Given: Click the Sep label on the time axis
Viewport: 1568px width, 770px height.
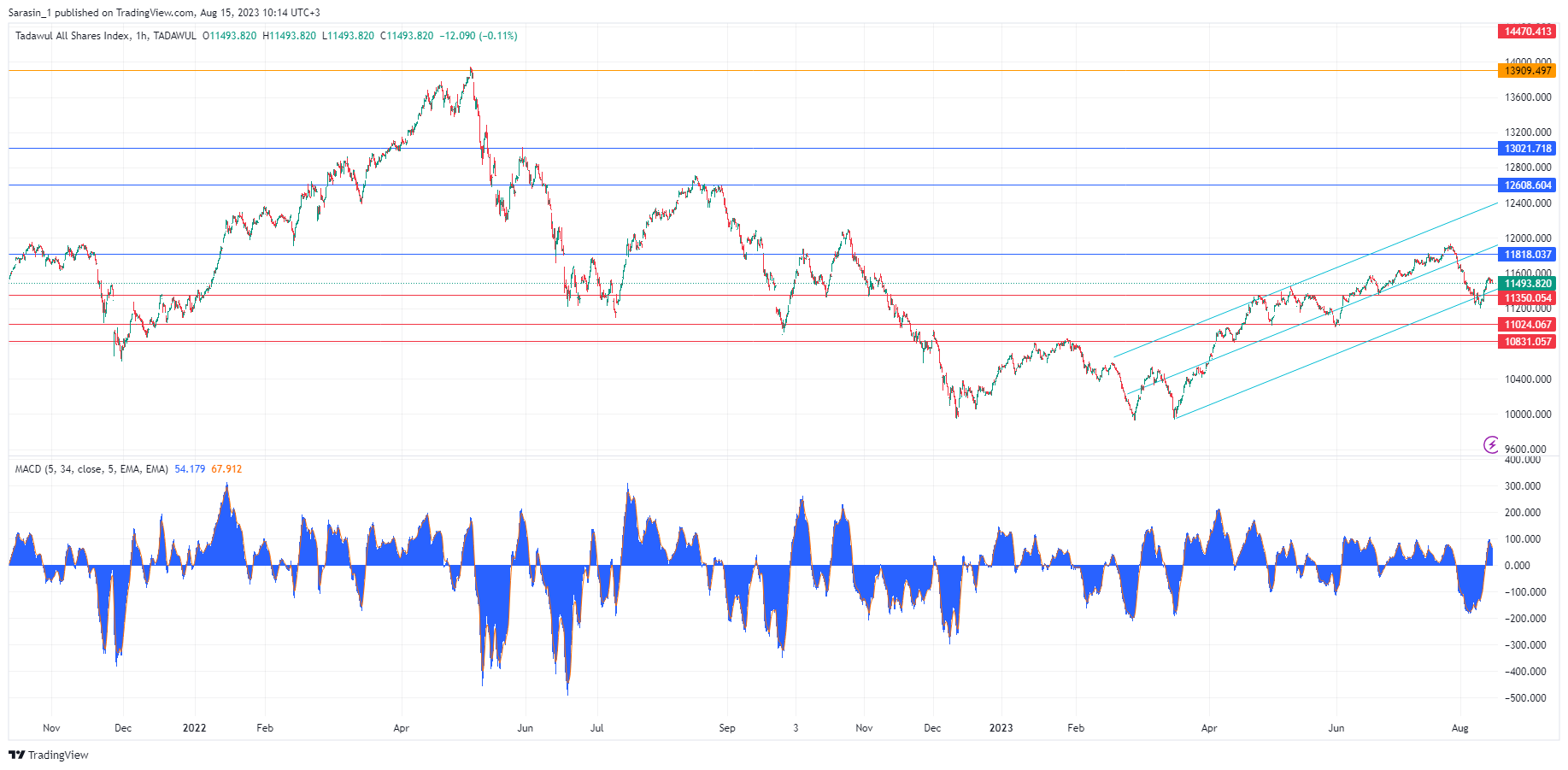Looking at the screenshot, I should pos(727,728).
